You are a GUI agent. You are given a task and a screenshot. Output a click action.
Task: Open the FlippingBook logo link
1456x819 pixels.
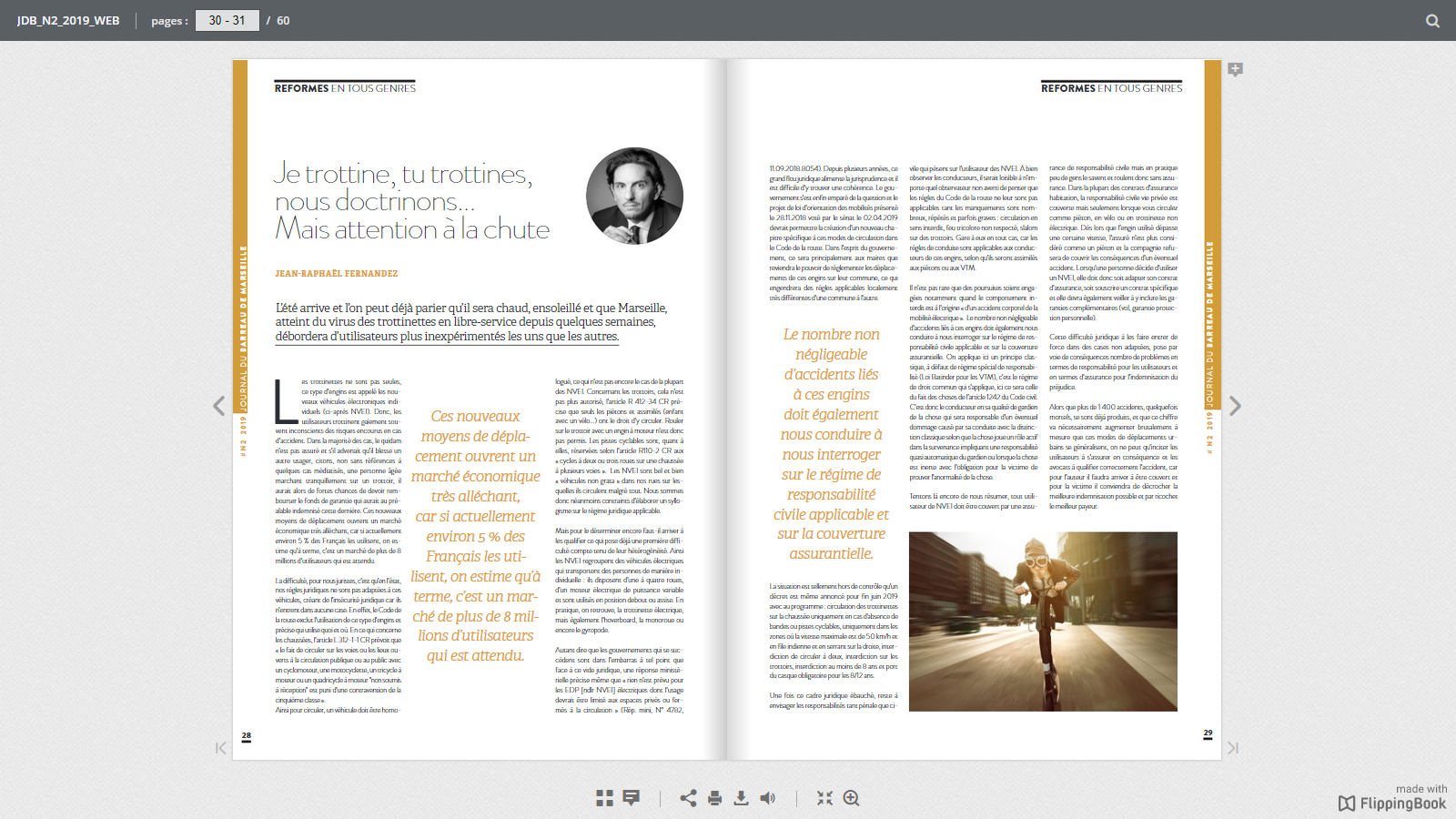coord(1392,803)
